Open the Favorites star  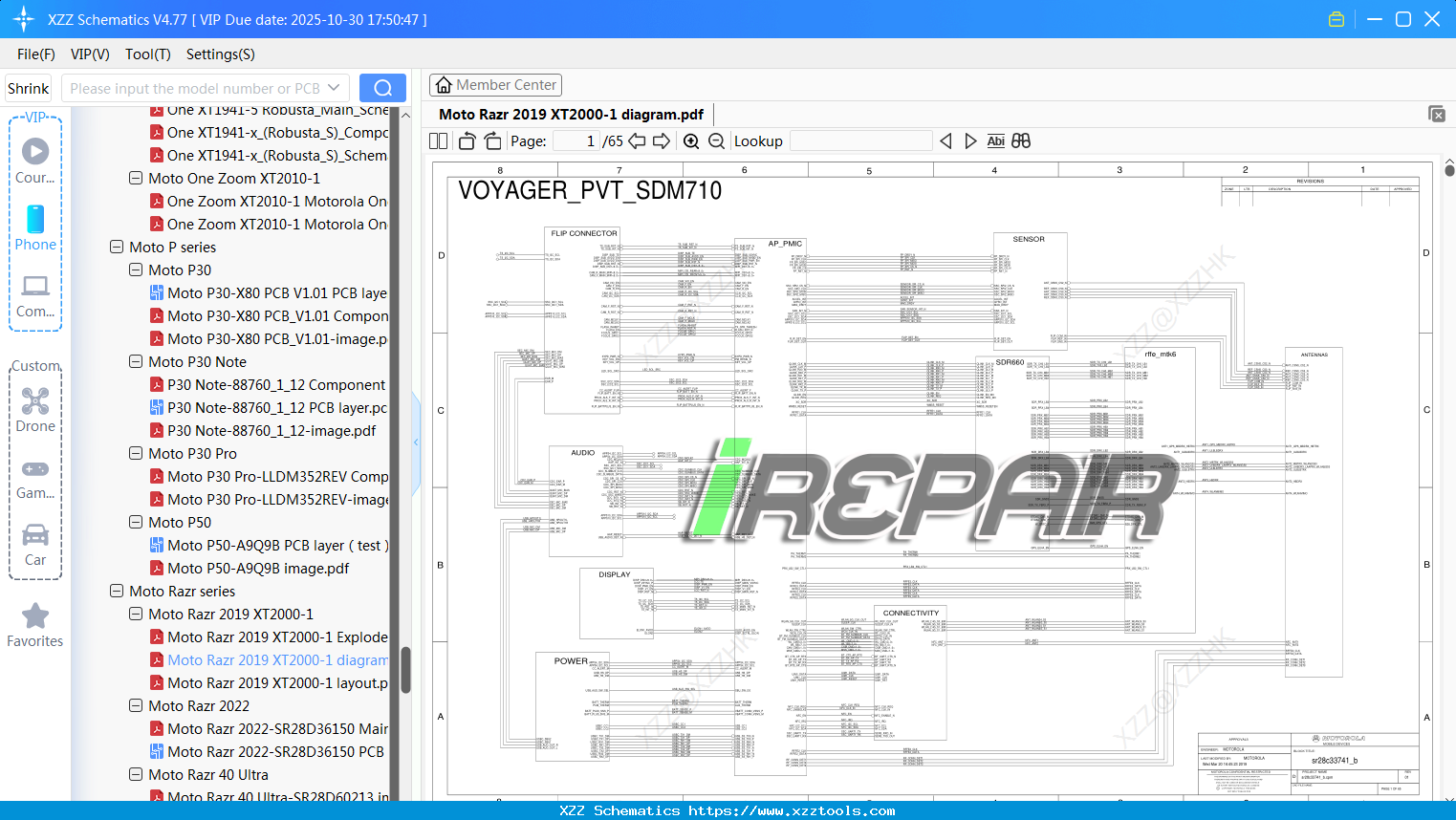35,625
